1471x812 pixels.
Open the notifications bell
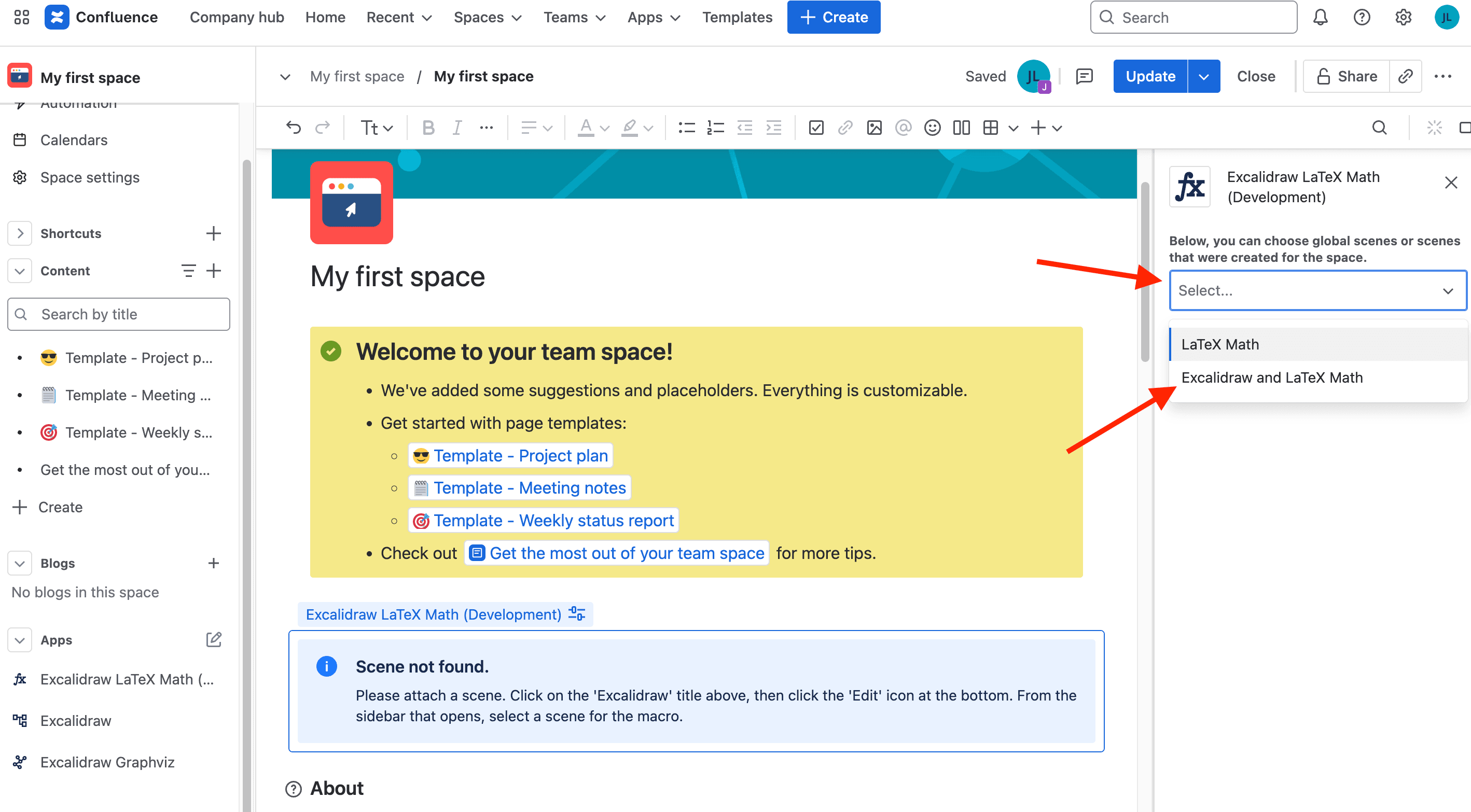(x=1320, y=17)
